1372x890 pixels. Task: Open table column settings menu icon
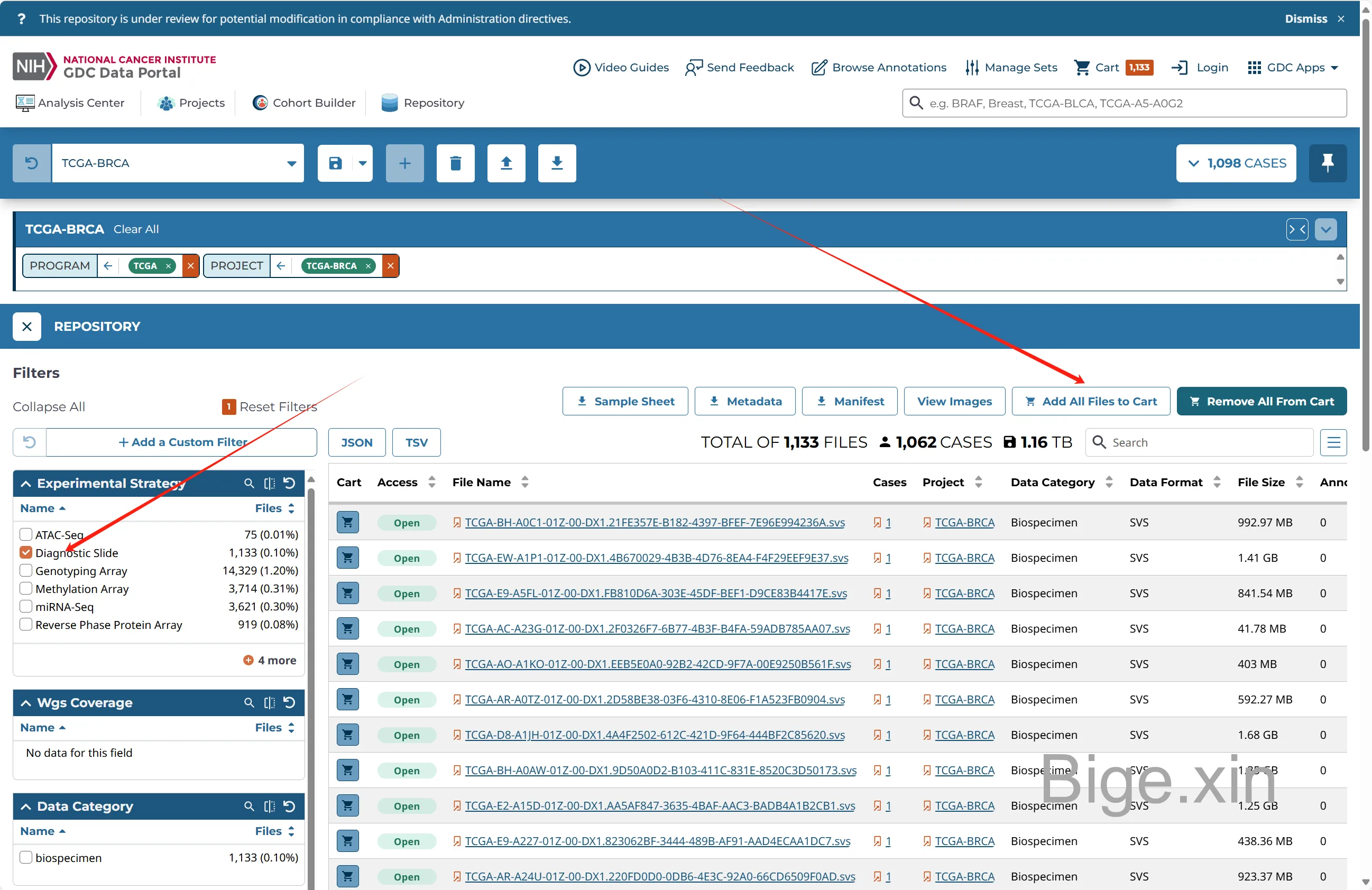coord(1333,442)
